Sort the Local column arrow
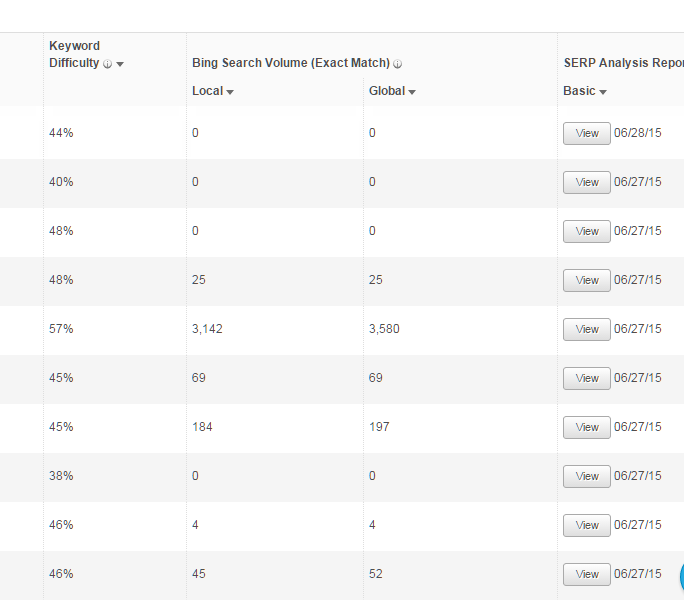Image resolution: width=684 pixels, height=600 pixels. coord(230,92)
